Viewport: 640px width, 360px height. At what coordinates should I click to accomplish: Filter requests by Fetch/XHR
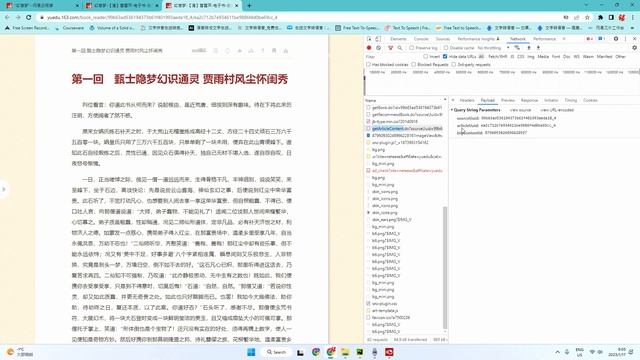(x=497, y=56)
